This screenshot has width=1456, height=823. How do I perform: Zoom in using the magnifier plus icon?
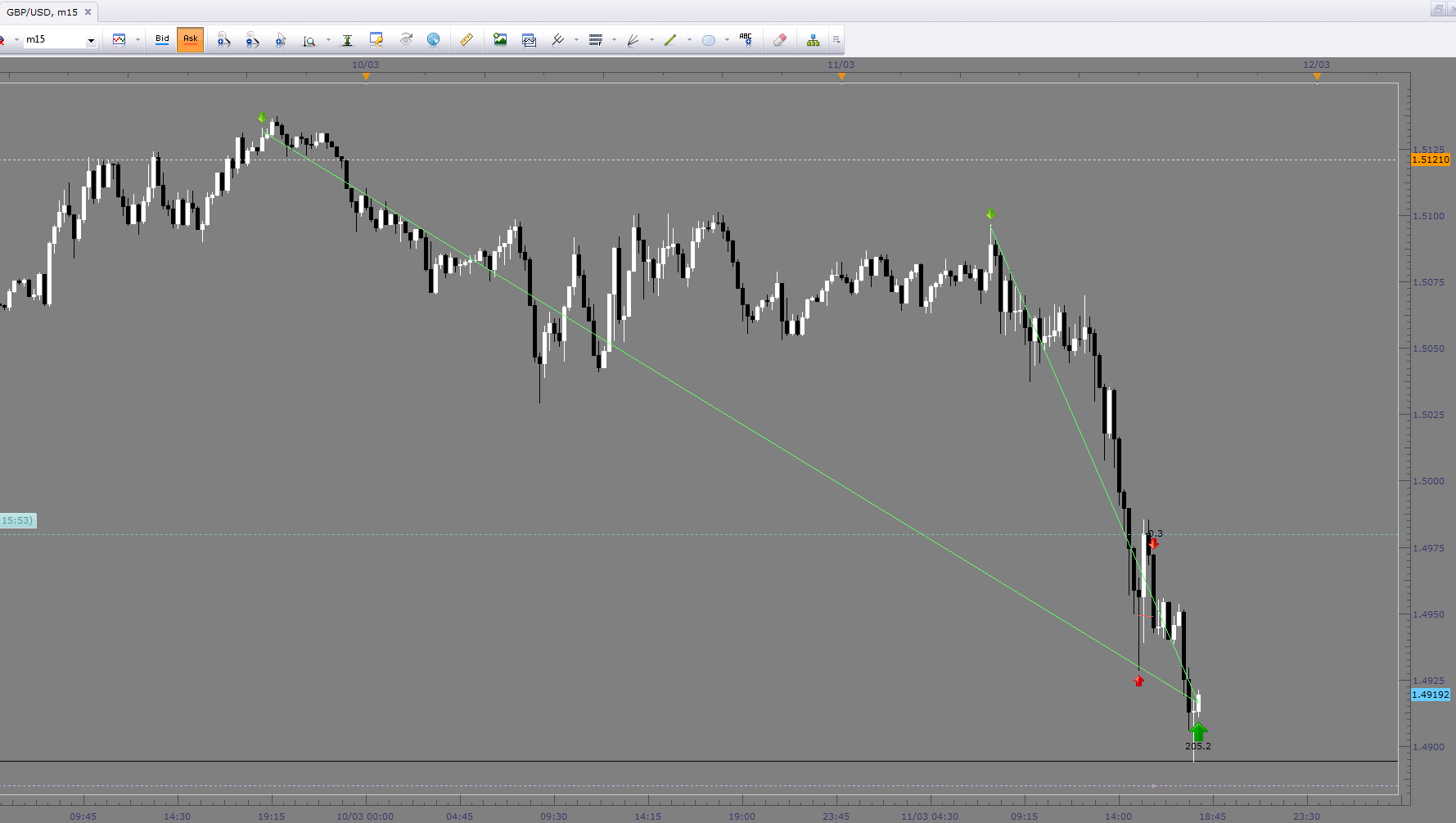click(223, 39)
